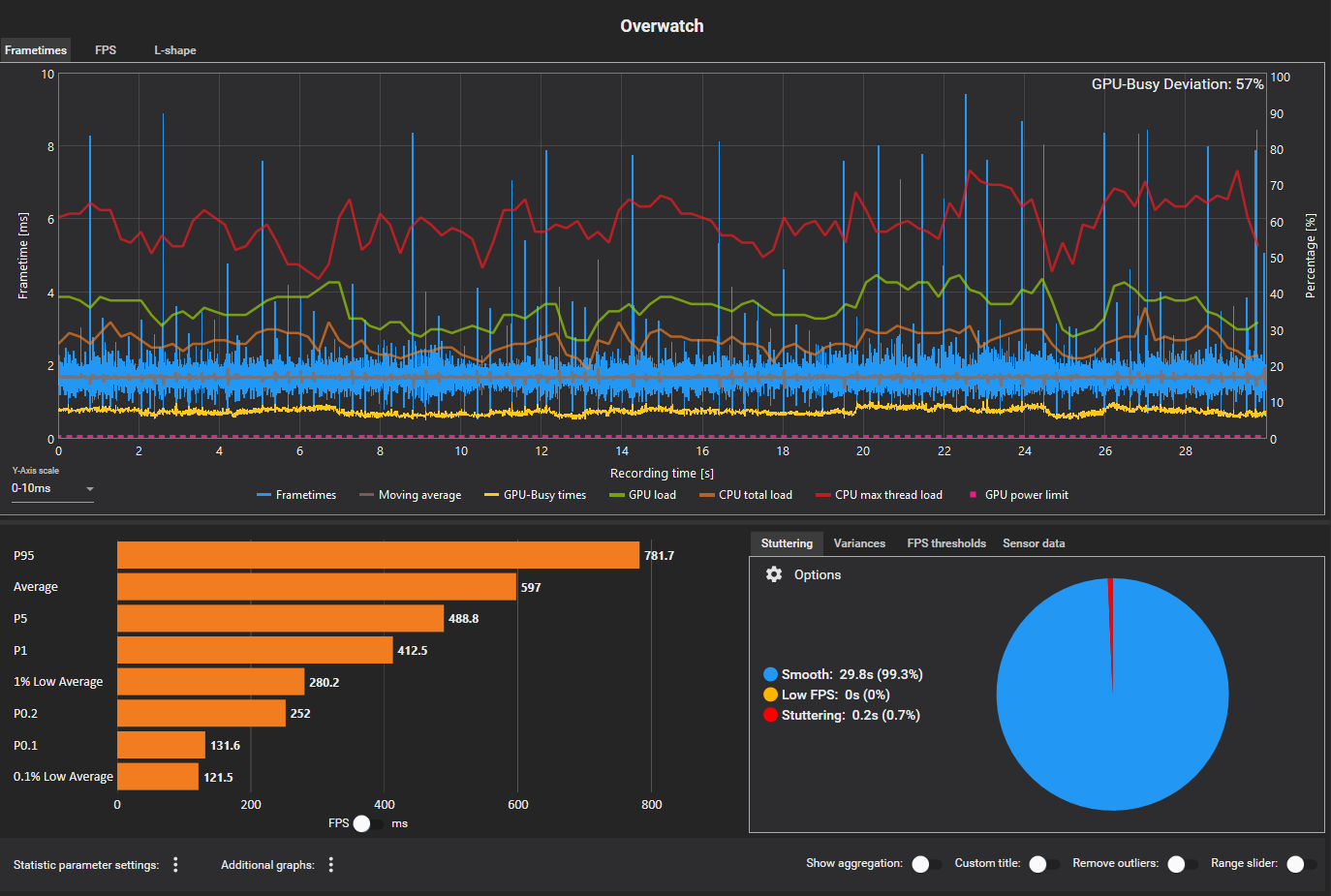Viewport: 1331px width, 896px height.
Task: Click the GPU load legend marker
Action: [x=616, y=495]
